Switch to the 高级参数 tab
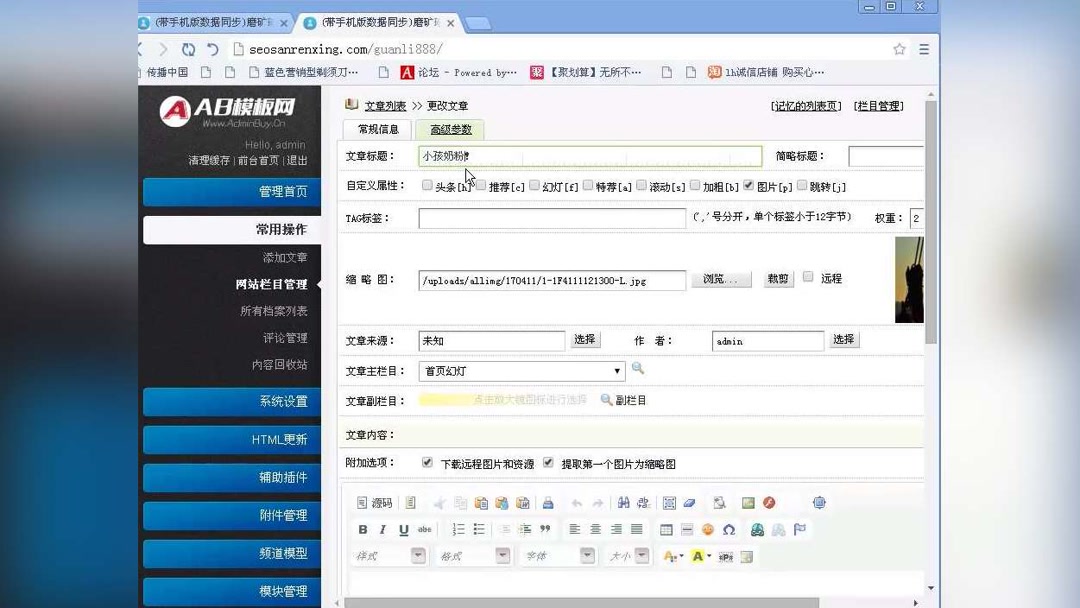 coord(450,130)
